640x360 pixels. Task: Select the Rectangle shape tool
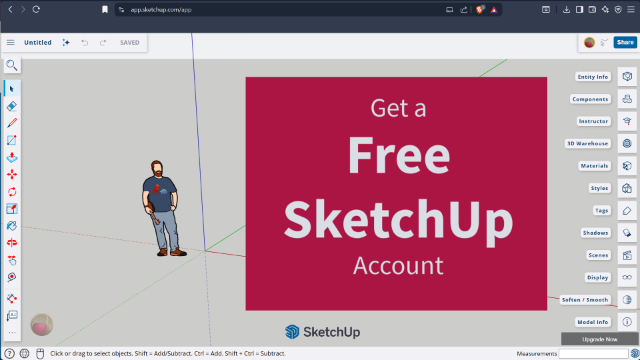tap(12, 140)
